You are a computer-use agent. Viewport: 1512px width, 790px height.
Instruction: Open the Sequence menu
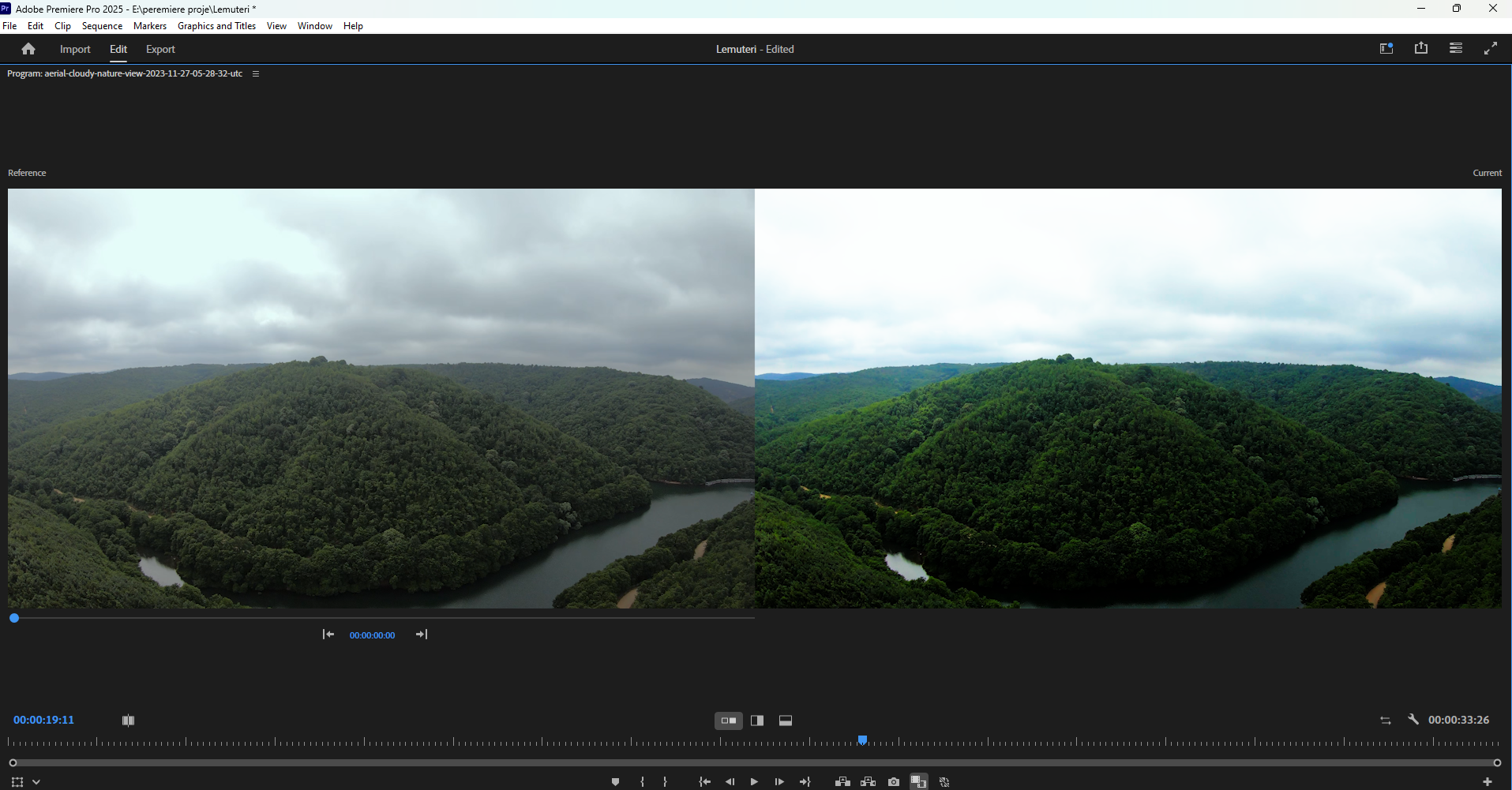(x=102, y=26)
